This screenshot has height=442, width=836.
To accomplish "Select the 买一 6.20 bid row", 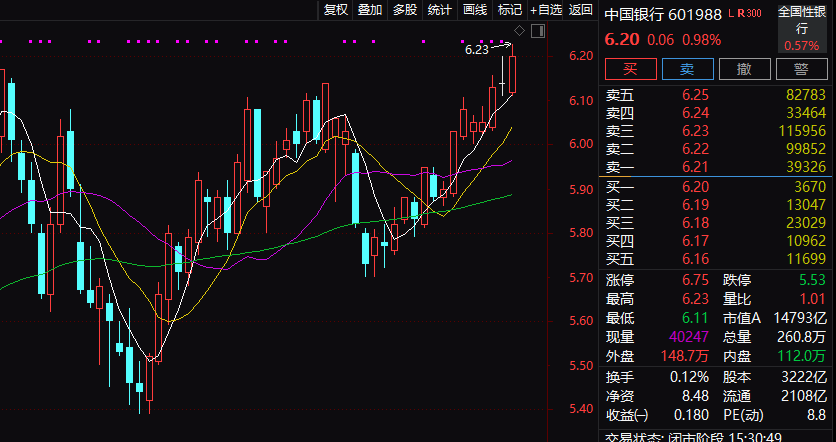I will click(x=716, y=187).
